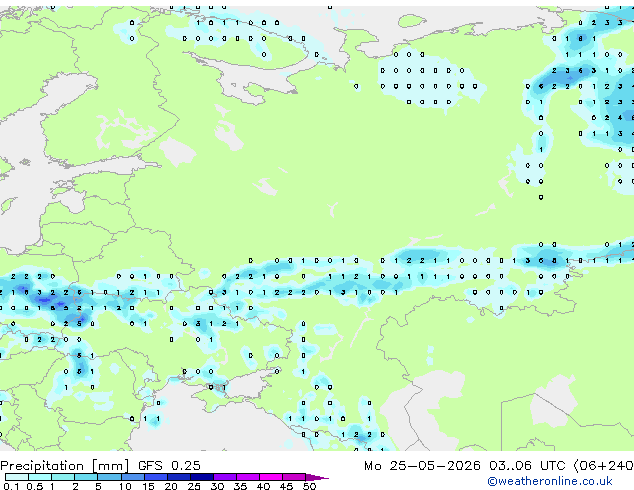The image size is (634, 490).
Task: Click the legend arrow tip above 50
Action: click(317, 477)
